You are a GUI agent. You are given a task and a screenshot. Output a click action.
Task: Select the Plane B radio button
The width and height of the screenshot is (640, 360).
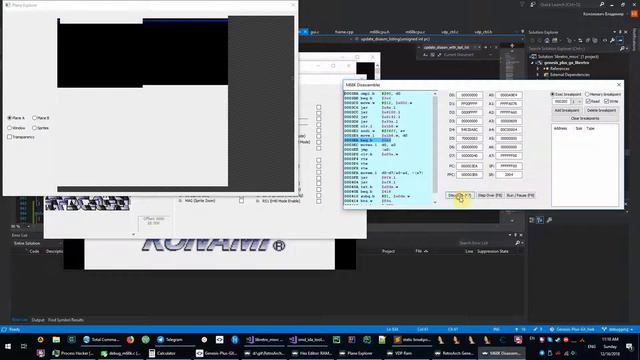(35, 118)
